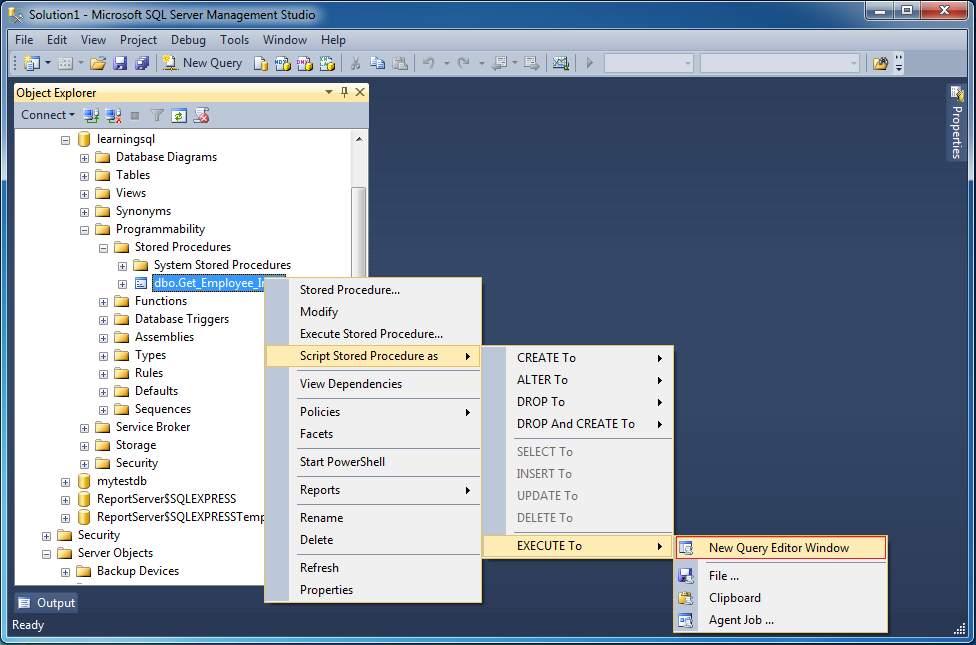Select Start PowerShell from context menu
The image size is (976, 645).
(373, 462)
